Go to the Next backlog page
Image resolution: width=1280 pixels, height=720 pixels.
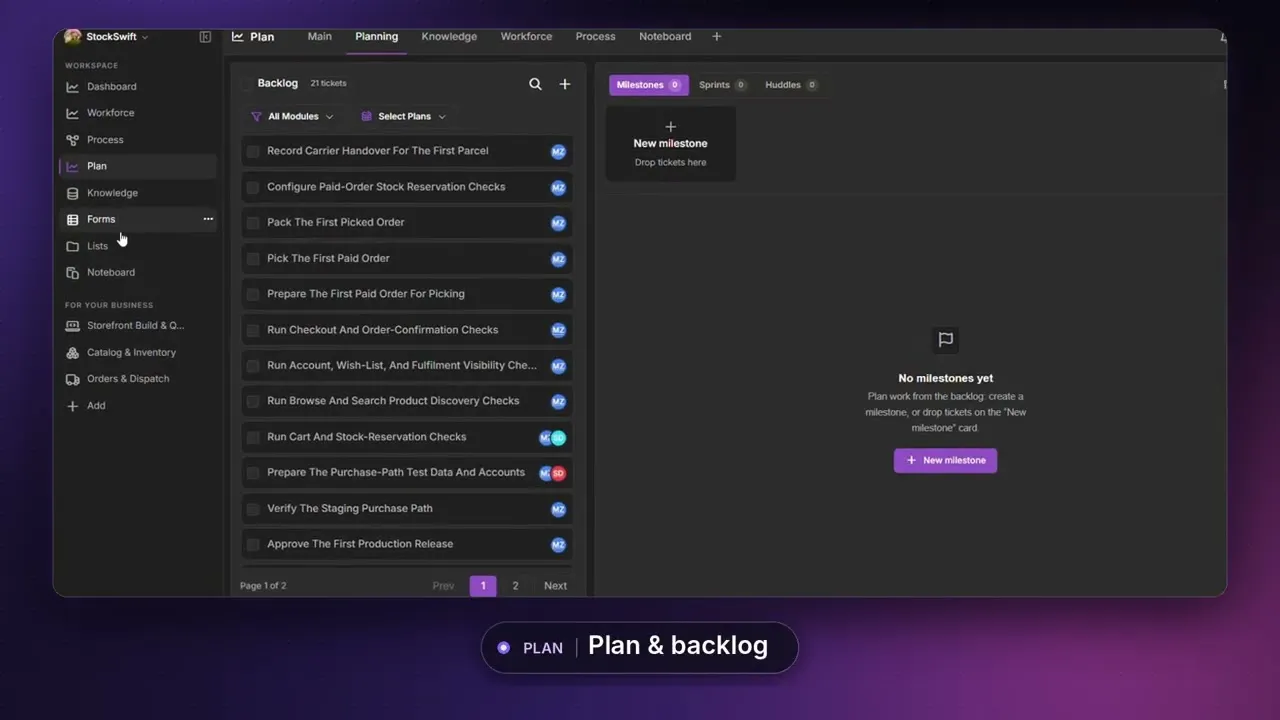point(555,586)
